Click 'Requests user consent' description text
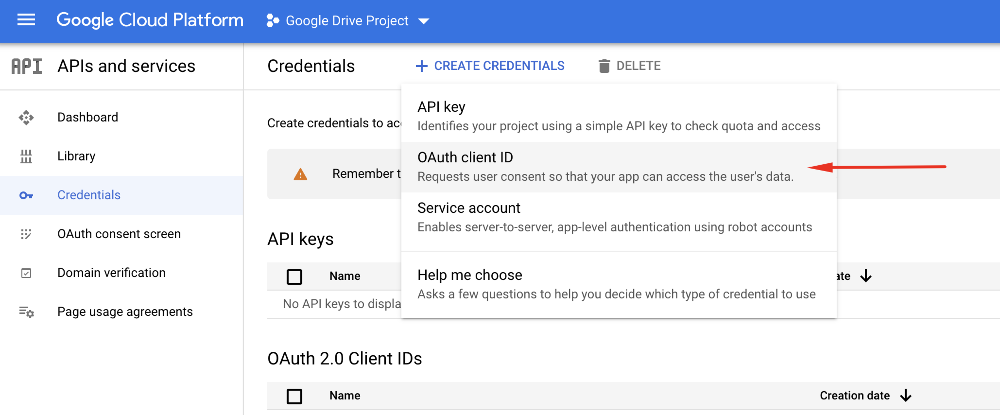This screenshot has width=1000, height=415. coord(605,177)
